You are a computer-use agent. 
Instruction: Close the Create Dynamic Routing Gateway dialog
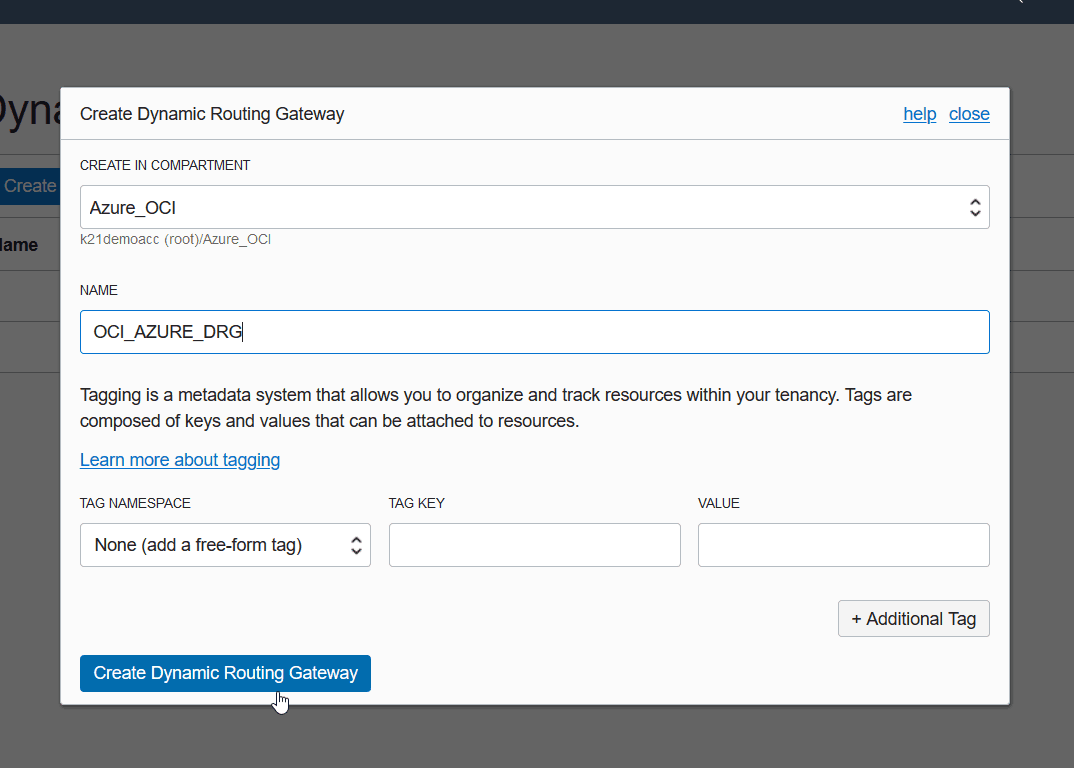969,114
